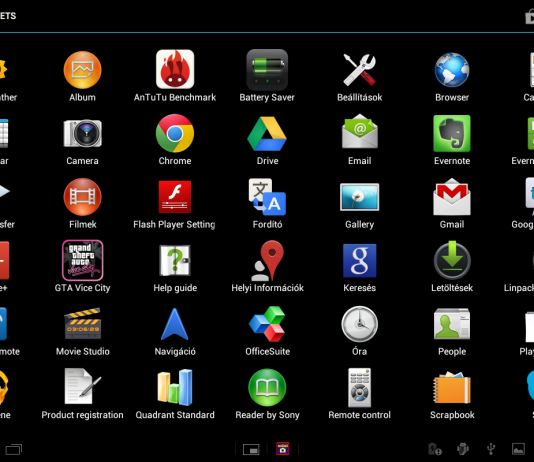Viewport: 534px width, 462px height.
Task: Open the Filmek movies app
Action: pyautogui.click(x=82, y=197)
